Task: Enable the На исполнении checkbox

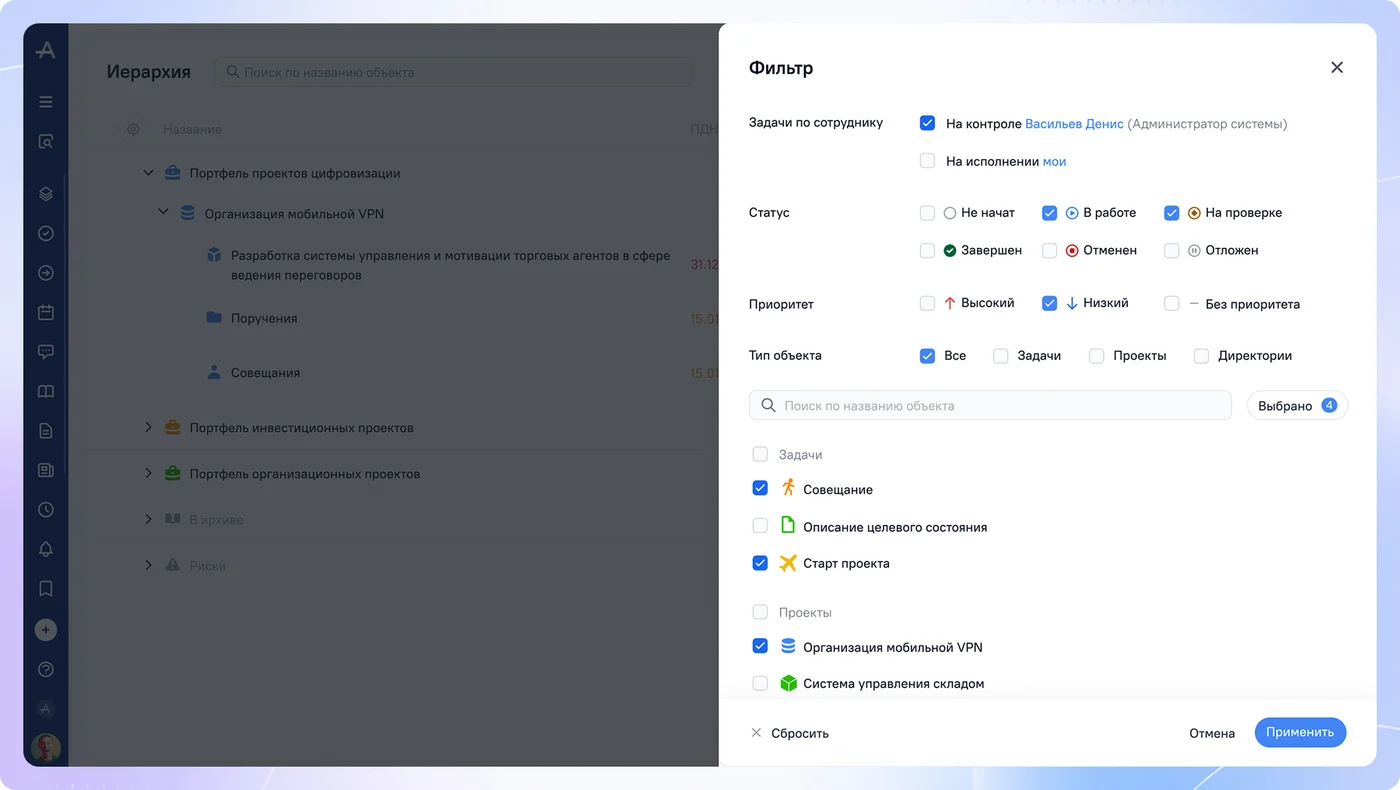Action: pyautogui.click(x=927, y=161)
